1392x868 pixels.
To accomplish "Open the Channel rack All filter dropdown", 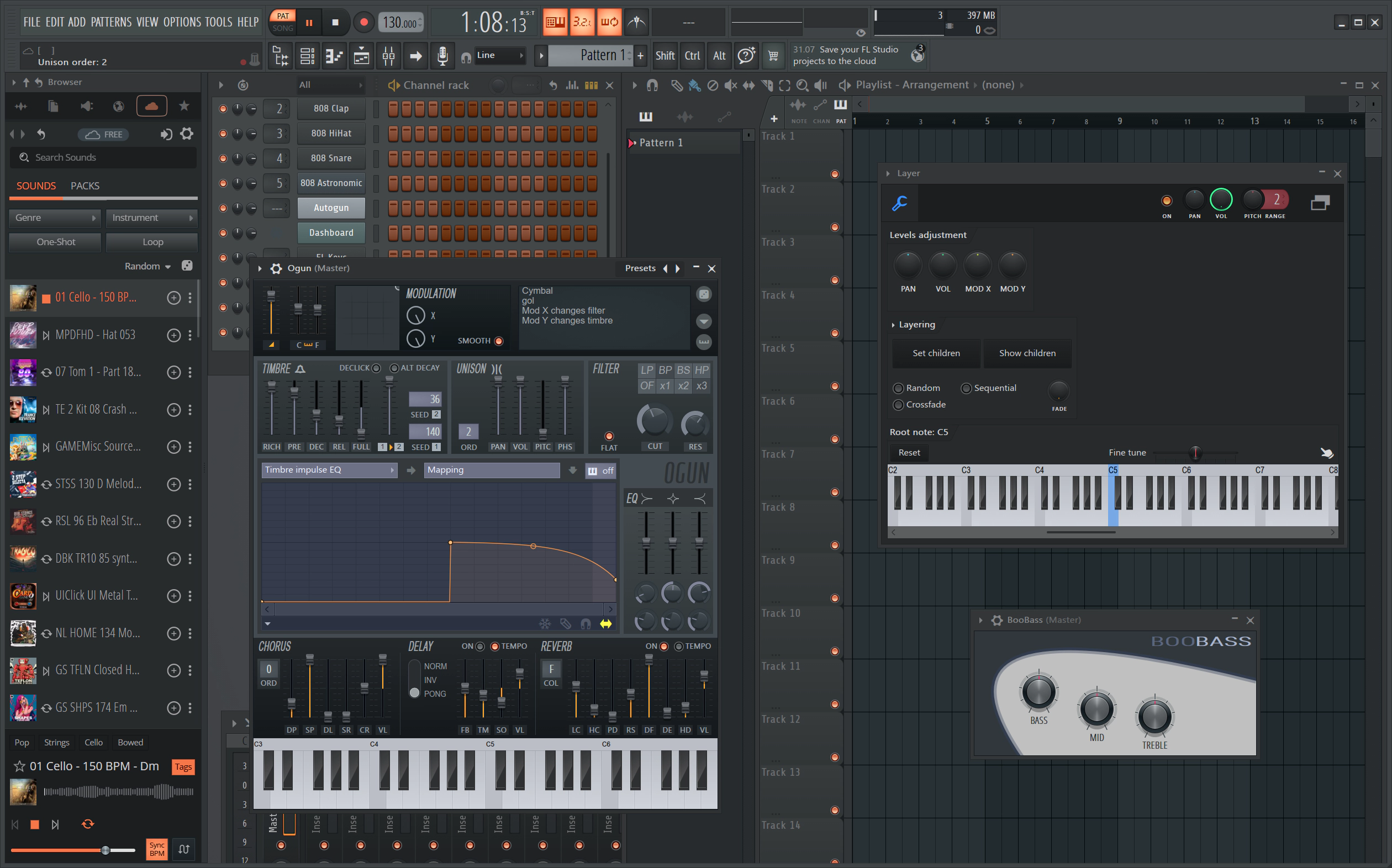I will pos(330,85).
